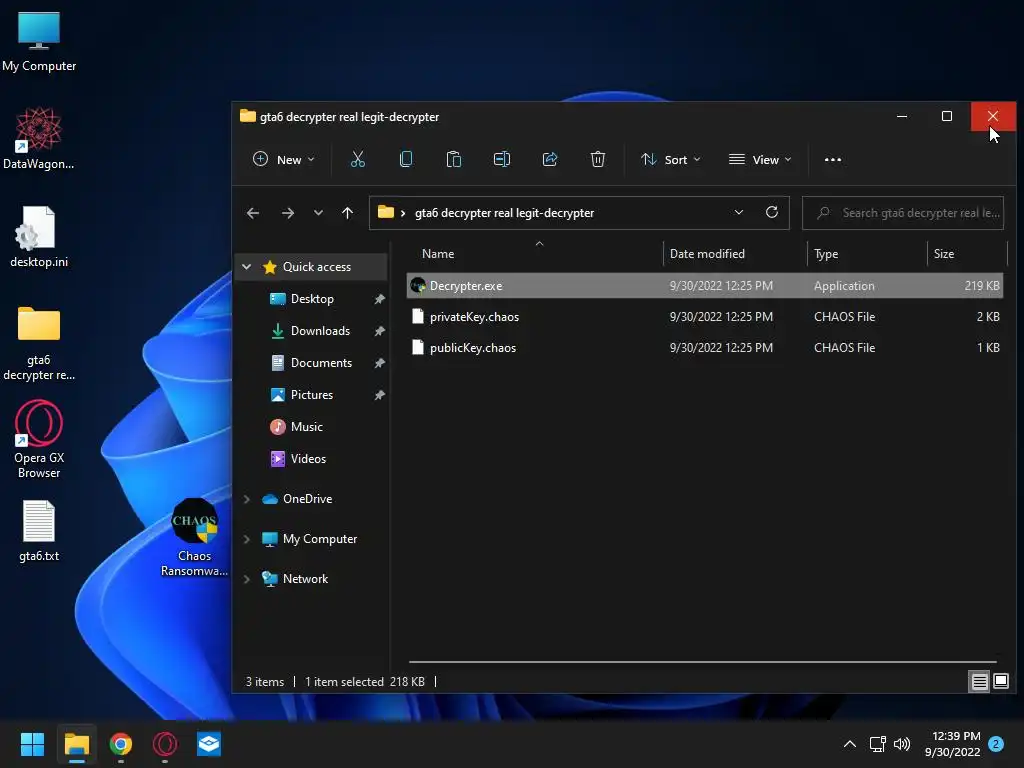
Task: Click the folder icon in the address bar
Action: tap(386, 212)
